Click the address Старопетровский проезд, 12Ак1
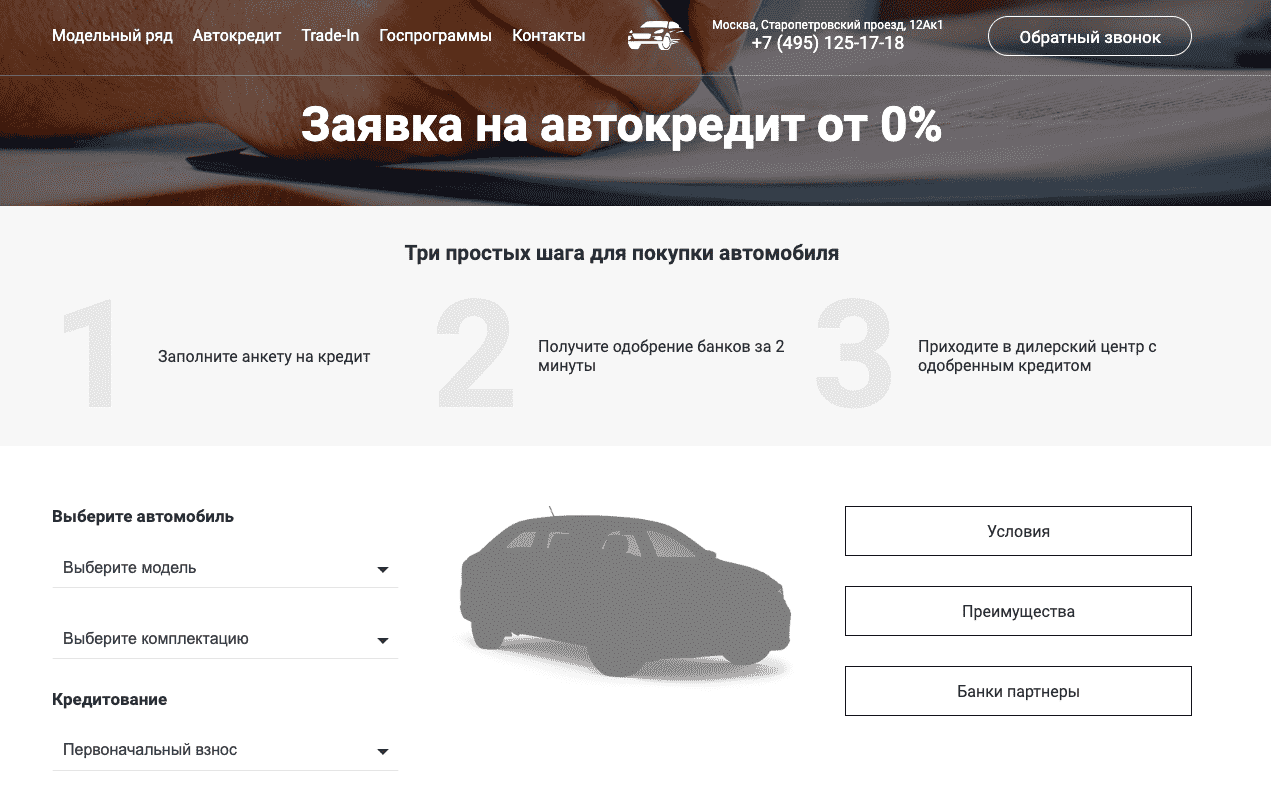Viewport: 1271px width, 796px height. (x=827, y=24)
